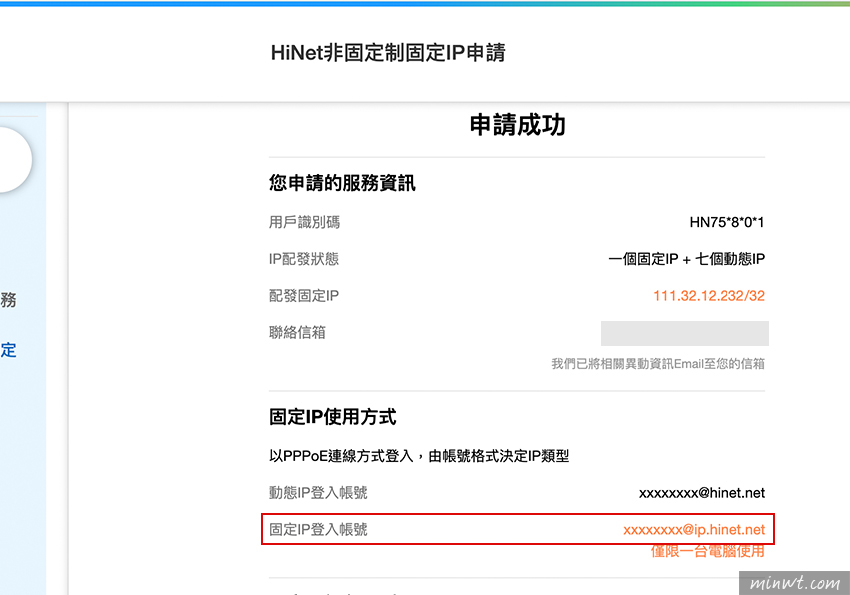Click the 僅限一台電腦使用 notice

pyautogui.click(x=707, y=552)
